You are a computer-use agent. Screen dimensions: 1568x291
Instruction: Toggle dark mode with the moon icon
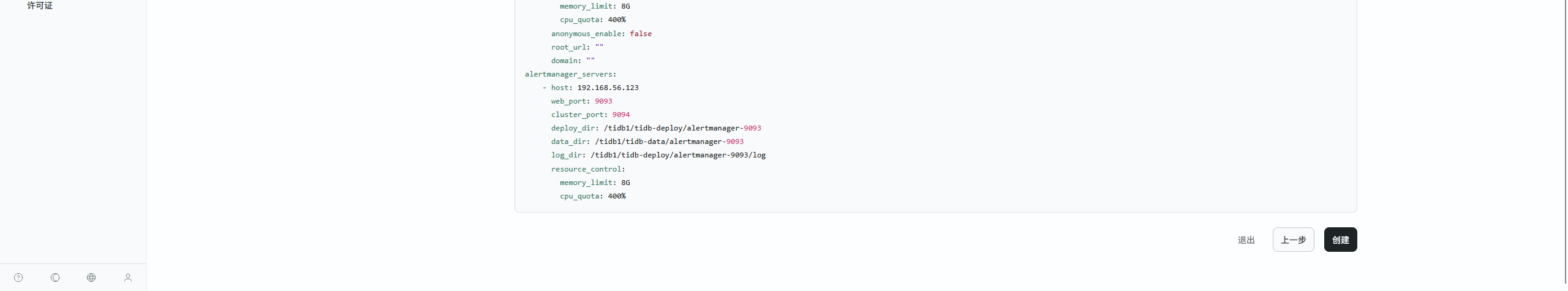[x=55, y=278]
